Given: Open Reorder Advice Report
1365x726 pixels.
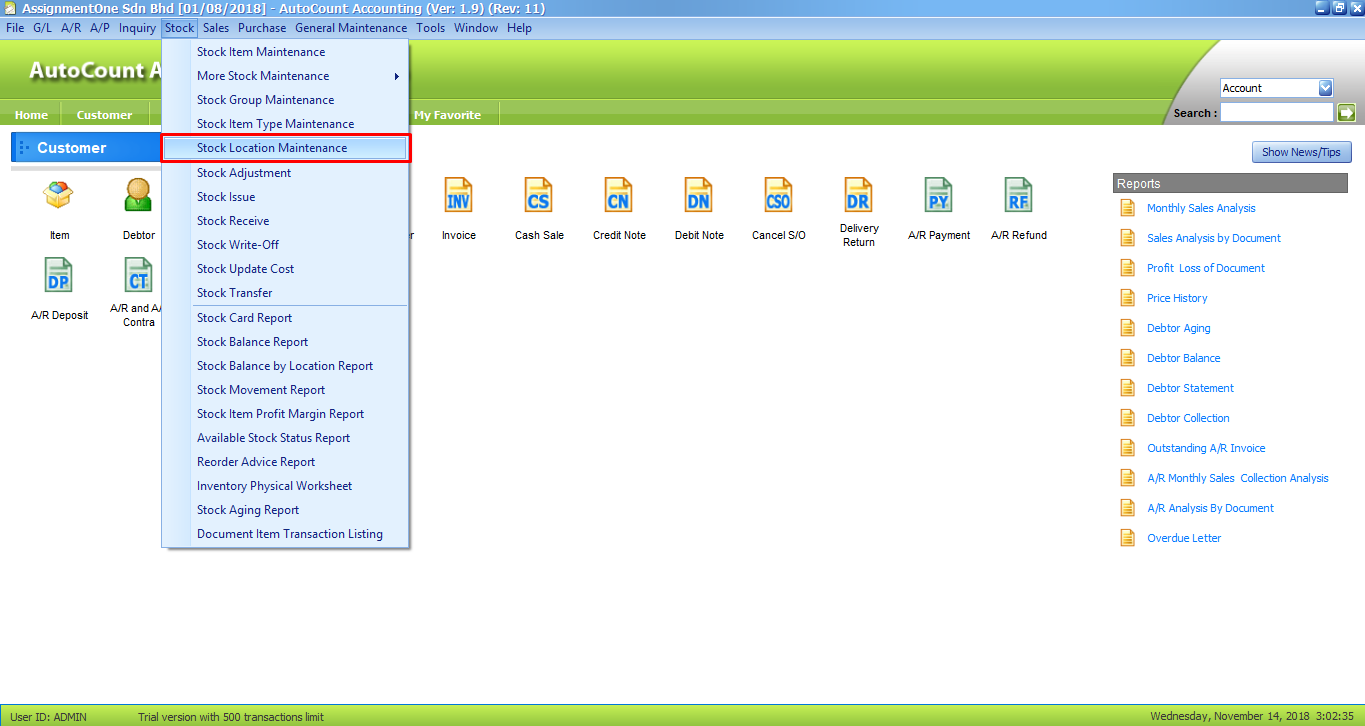Looking at the screenshot, I should [286, 462].
